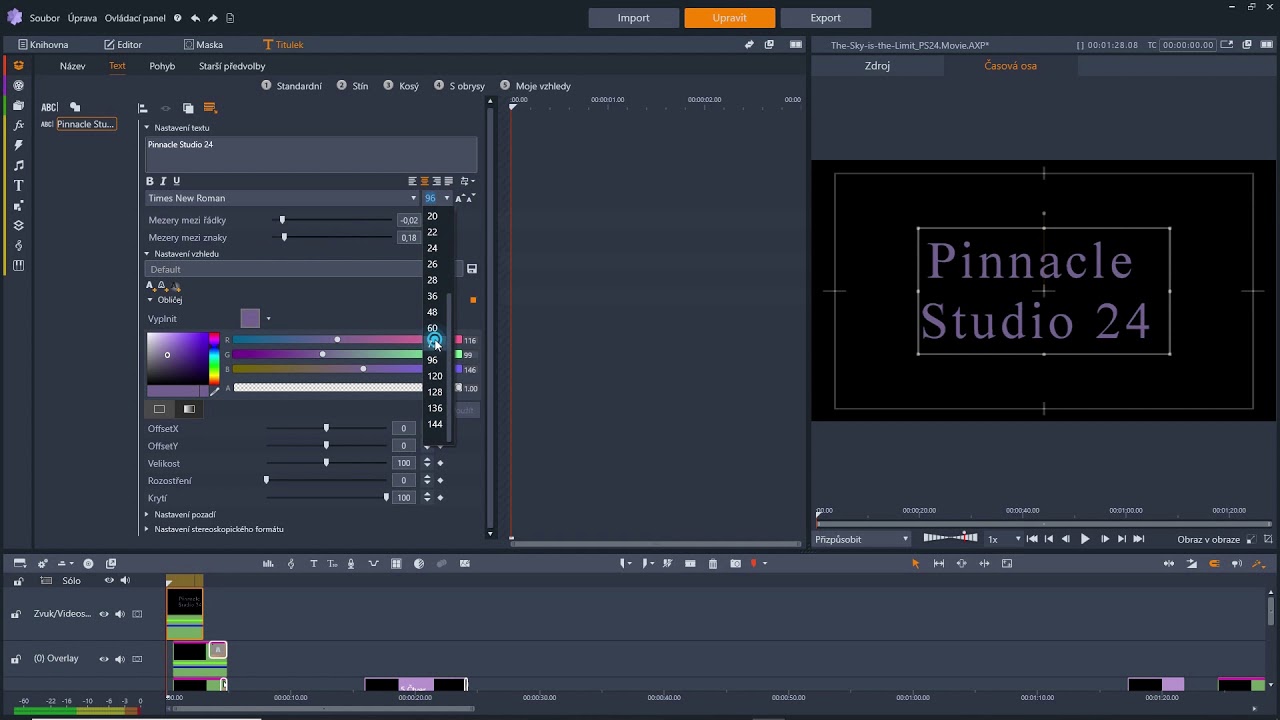1280x720 pixels.
Task: Click the help question mark icon
Action: [x=177, y=18]
